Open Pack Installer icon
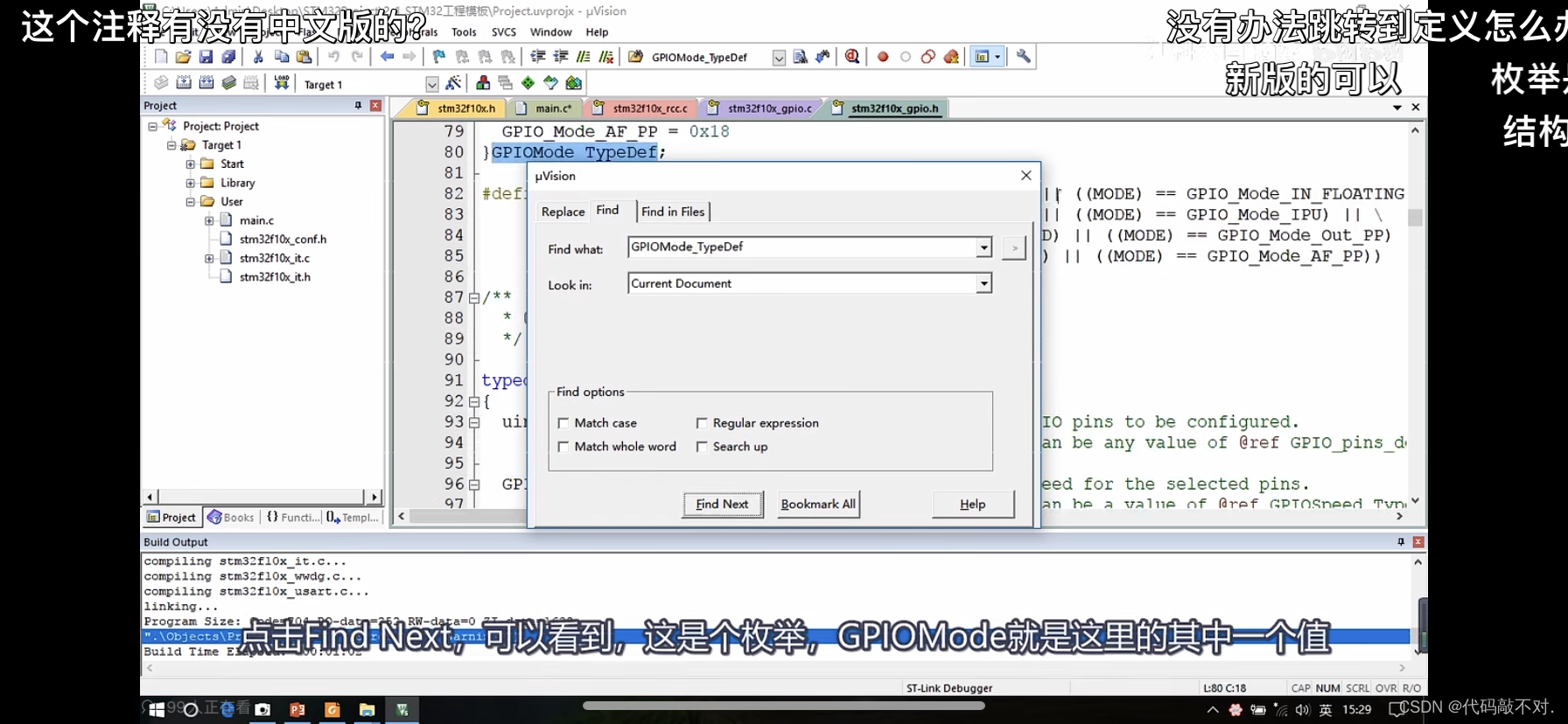The height and width of the screenshot is (724, 1568). [573, 83]
